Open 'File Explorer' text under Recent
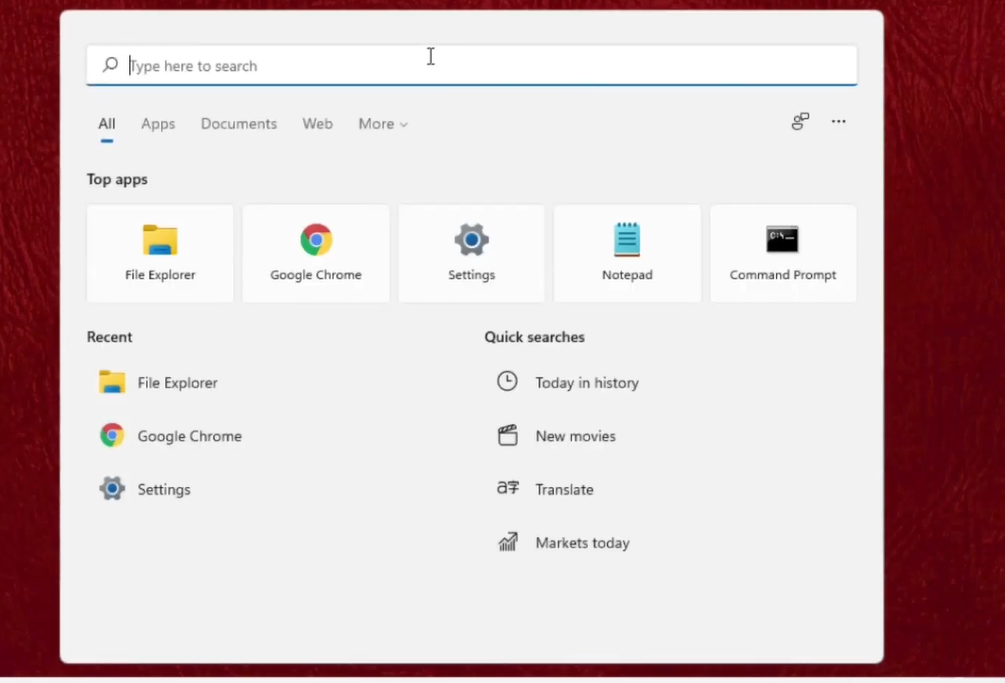 178,383
